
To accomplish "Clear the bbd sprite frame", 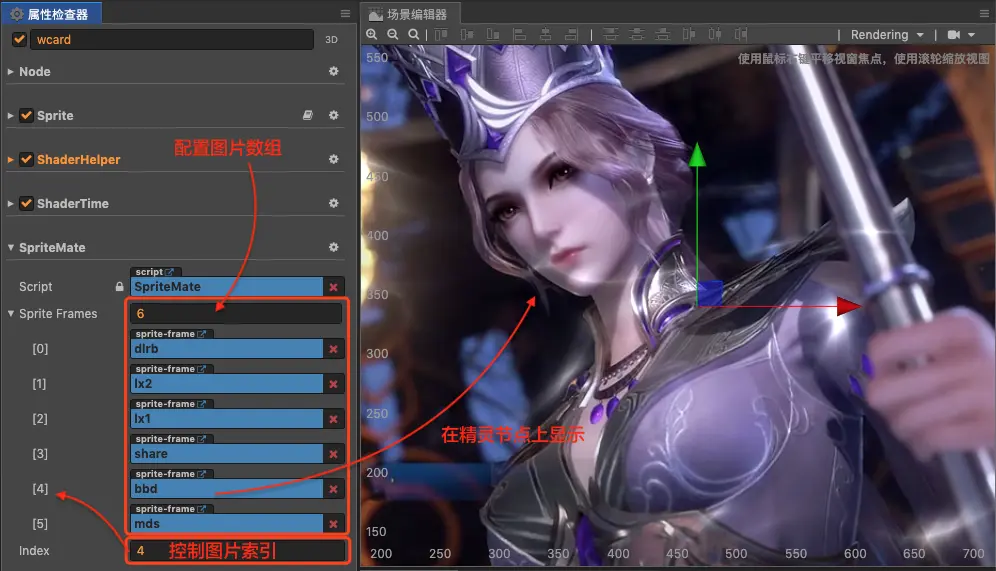I will click(333, 488).
